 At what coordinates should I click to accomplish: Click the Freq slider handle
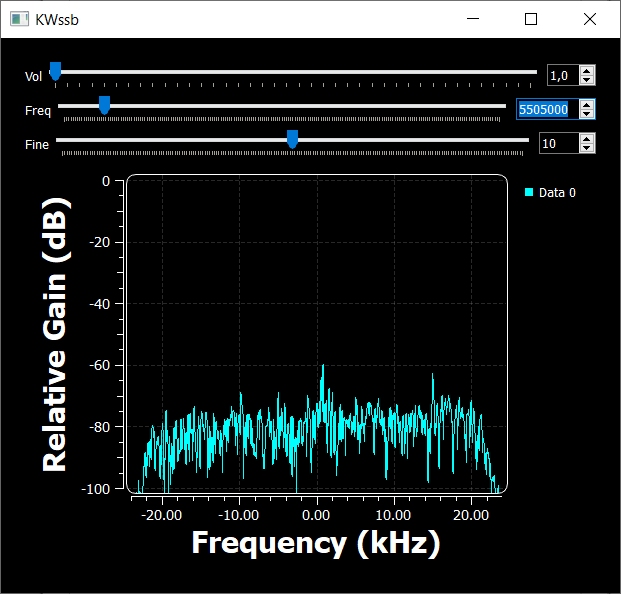104,105
